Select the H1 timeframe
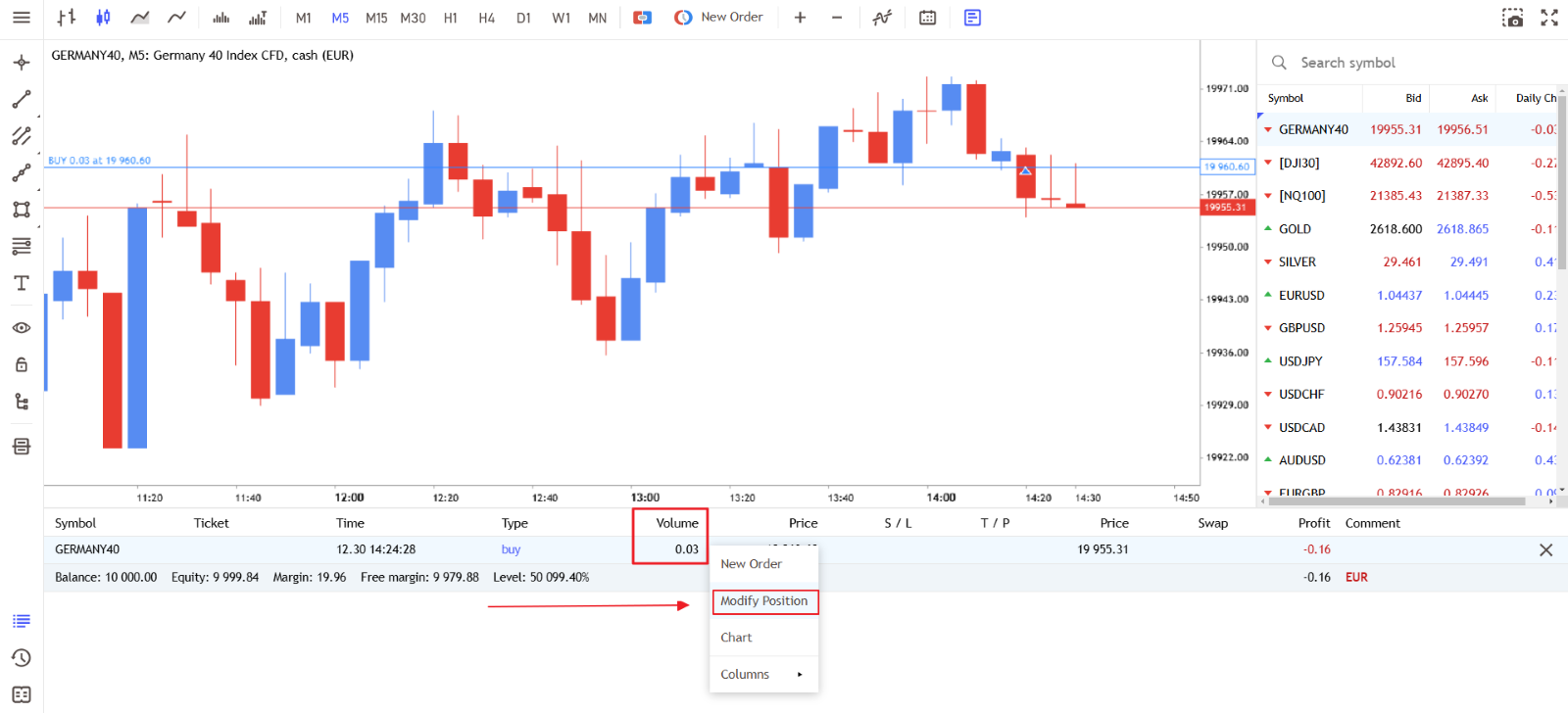1568x713 pixels. click(451, 18)
